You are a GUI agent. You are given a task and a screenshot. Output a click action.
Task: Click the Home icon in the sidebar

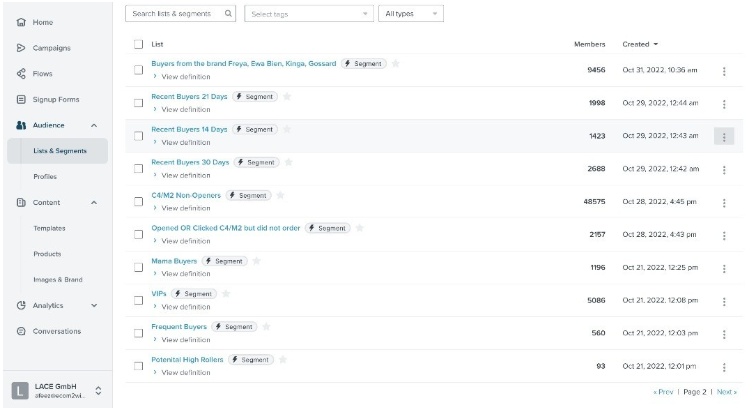[x=20, y=22]
